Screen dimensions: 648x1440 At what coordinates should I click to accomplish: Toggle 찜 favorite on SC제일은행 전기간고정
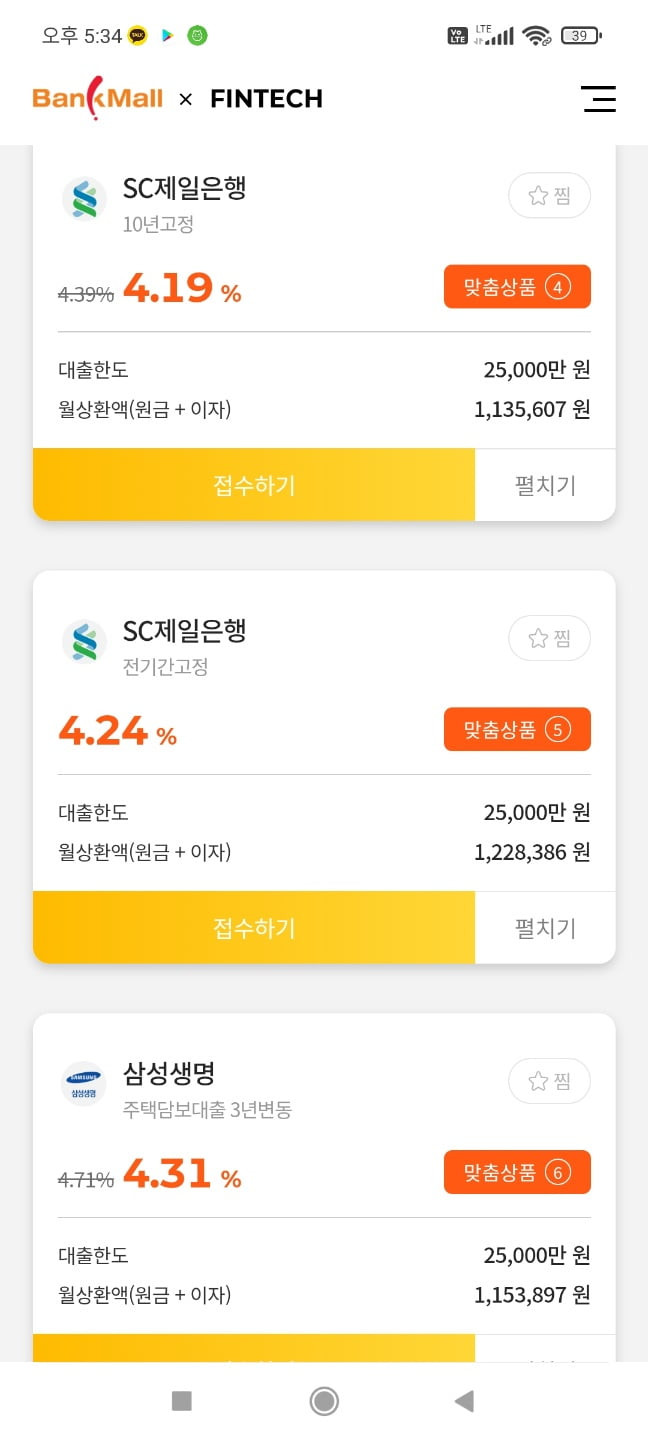[x=549, y=638]
